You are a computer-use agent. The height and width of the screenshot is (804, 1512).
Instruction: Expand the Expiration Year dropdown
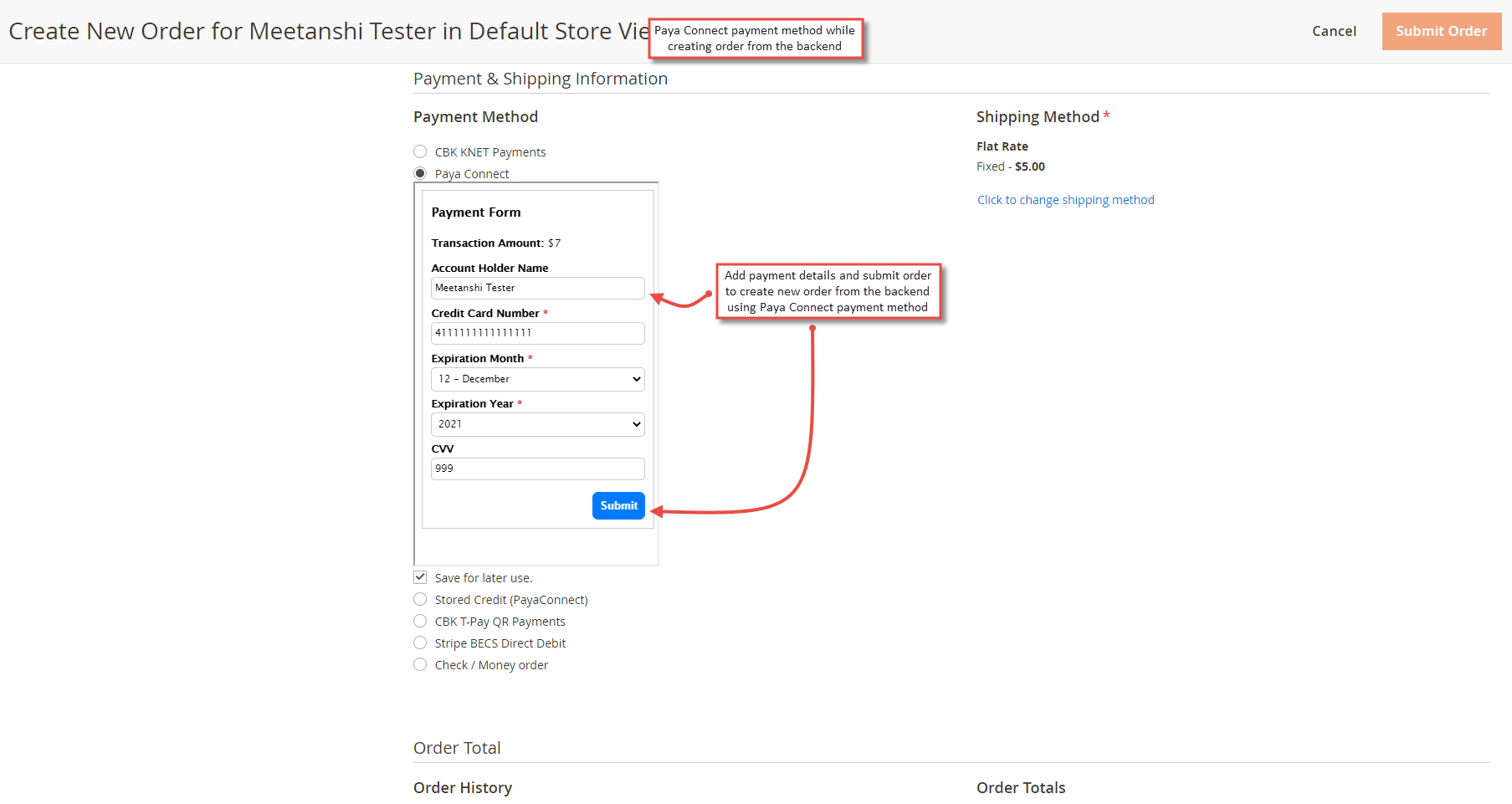tap(537, 424)
